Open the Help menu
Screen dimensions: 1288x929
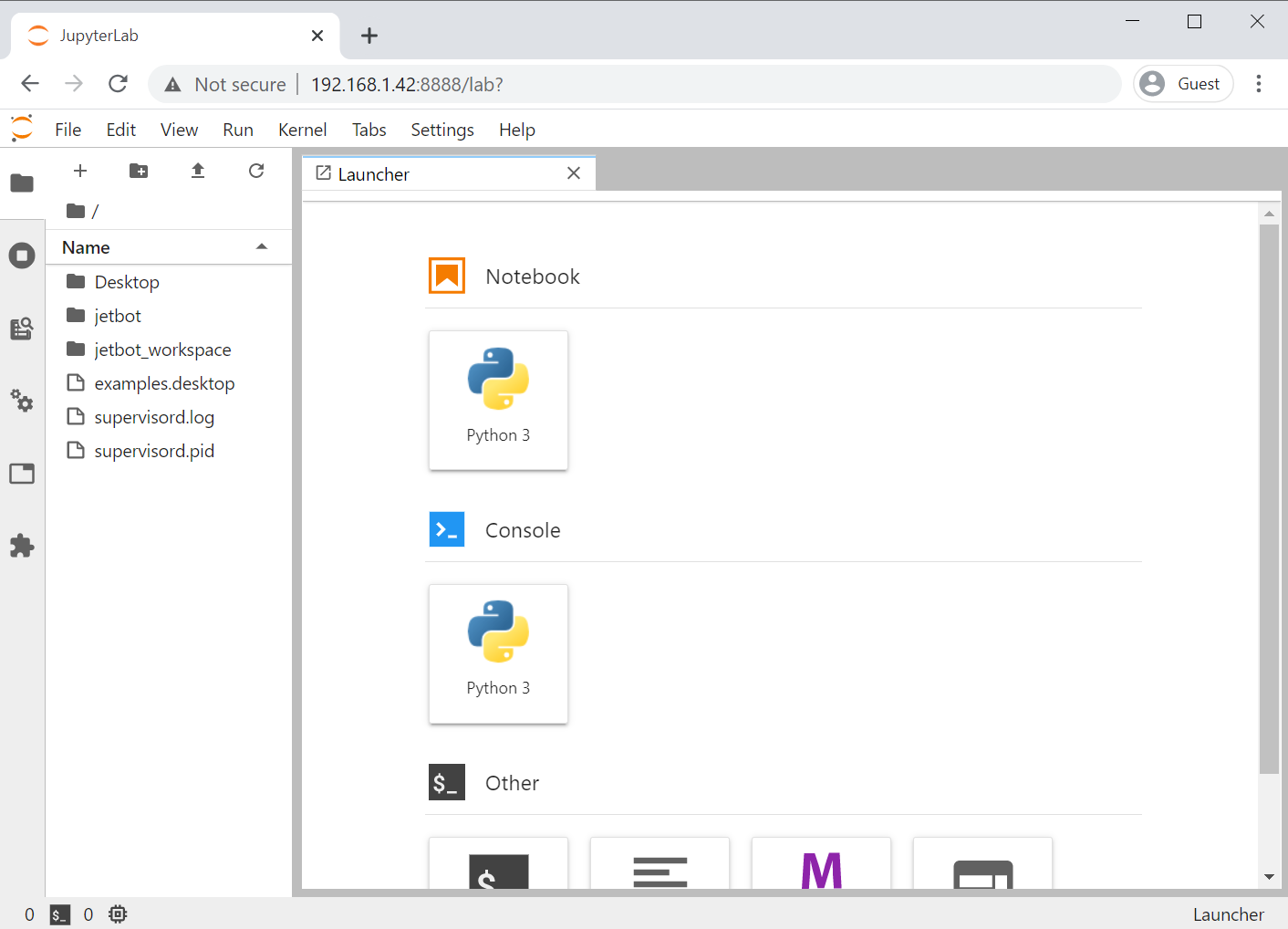(517, 130)
